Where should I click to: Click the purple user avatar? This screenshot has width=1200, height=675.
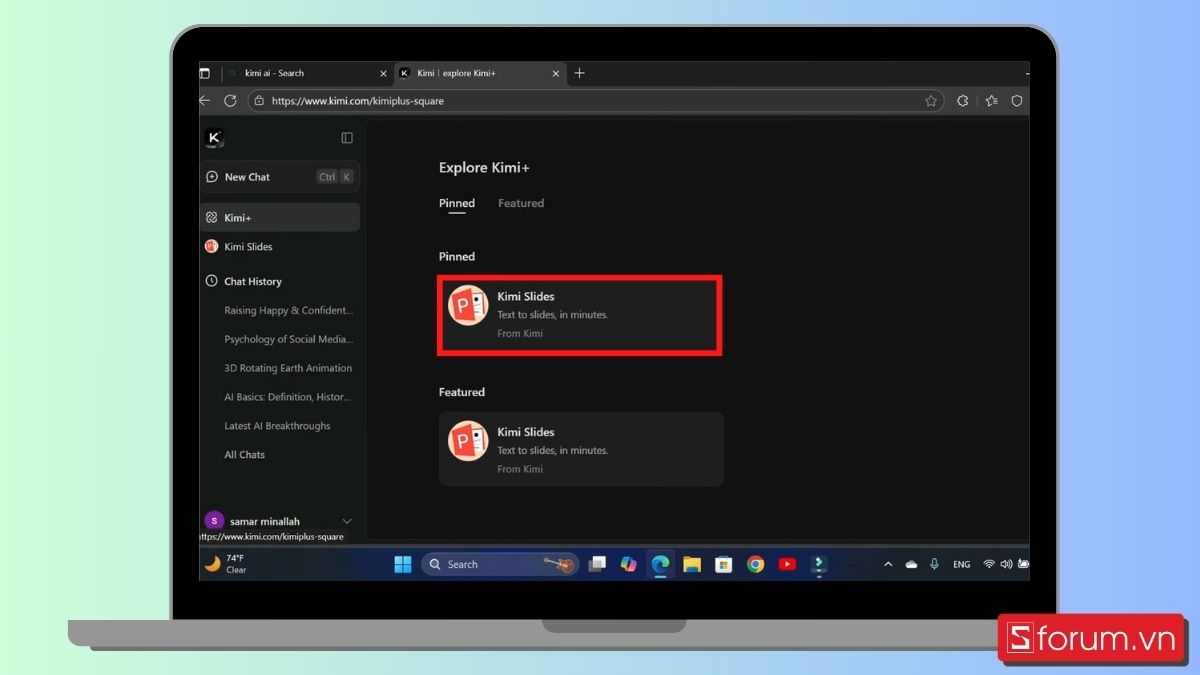tap(213, 520)
